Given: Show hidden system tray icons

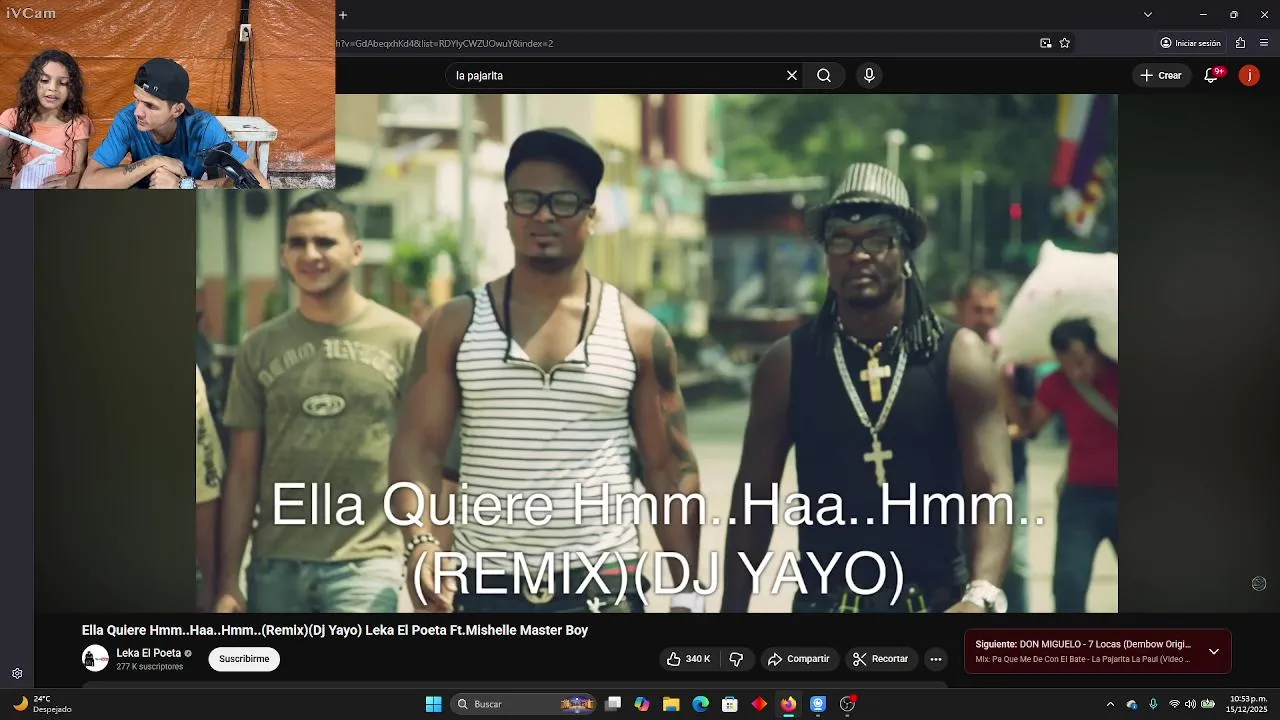Looking at the screenshot, I should pyautogui.click(x=1110, y=704).
